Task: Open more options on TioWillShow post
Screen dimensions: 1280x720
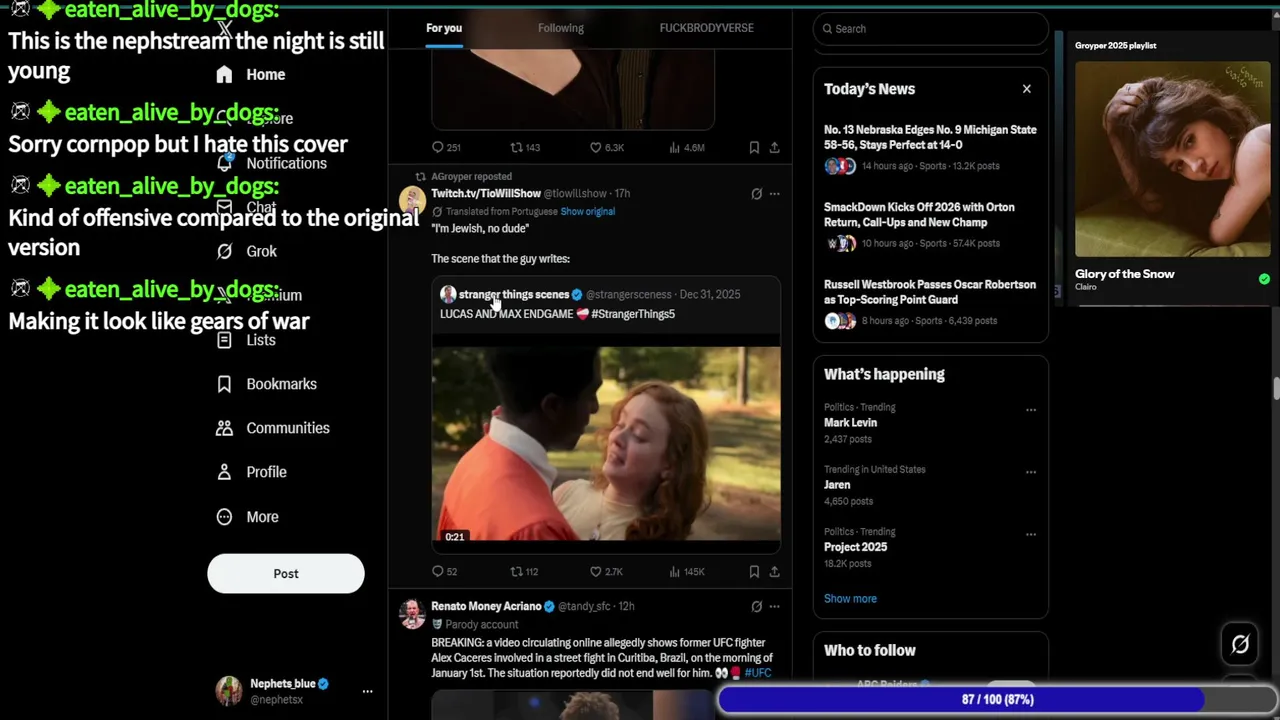Action: point(774,194)
